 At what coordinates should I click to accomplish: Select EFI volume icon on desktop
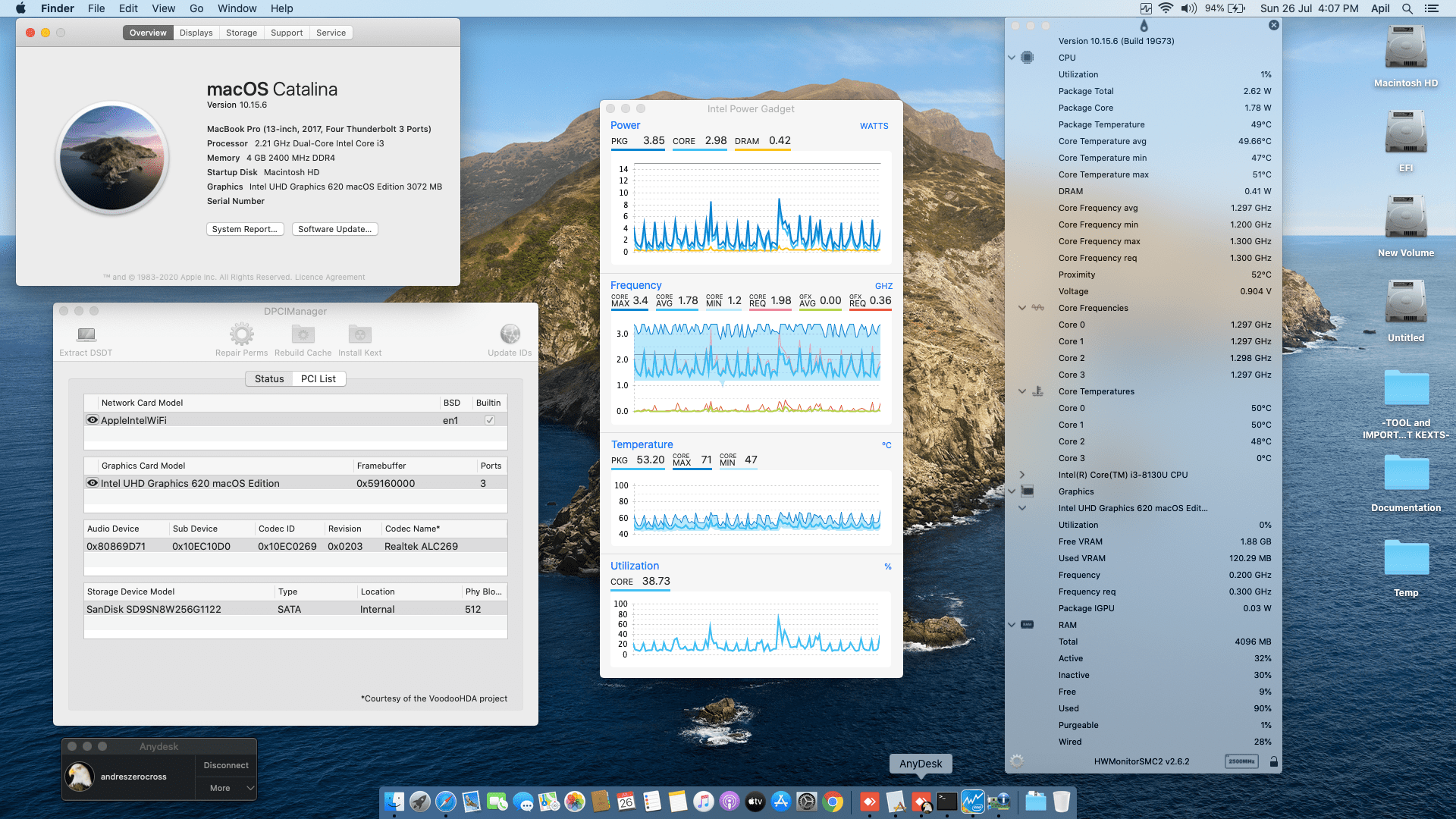pyautogui.click(x=1405, y=133)
